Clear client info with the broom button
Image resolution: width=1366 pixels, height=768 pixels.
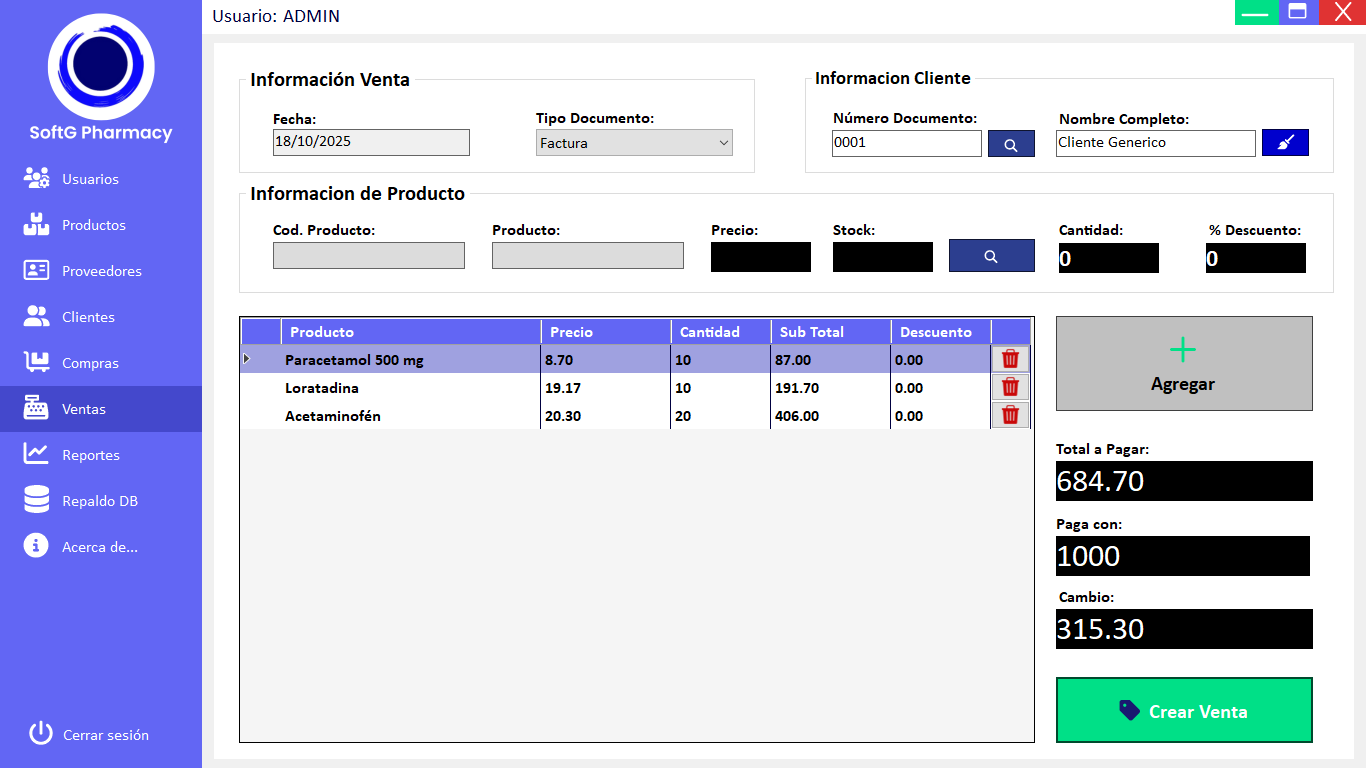pos(1285,143)
